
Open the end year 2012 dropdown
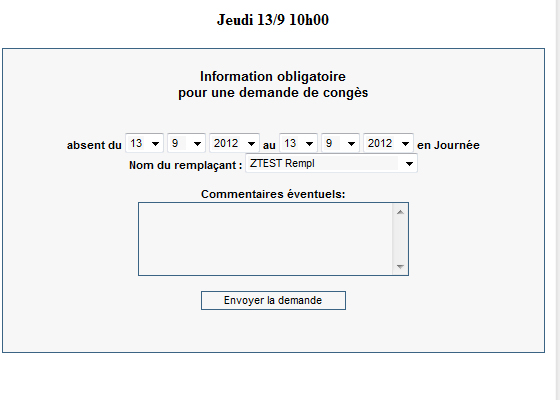[388, 143]
